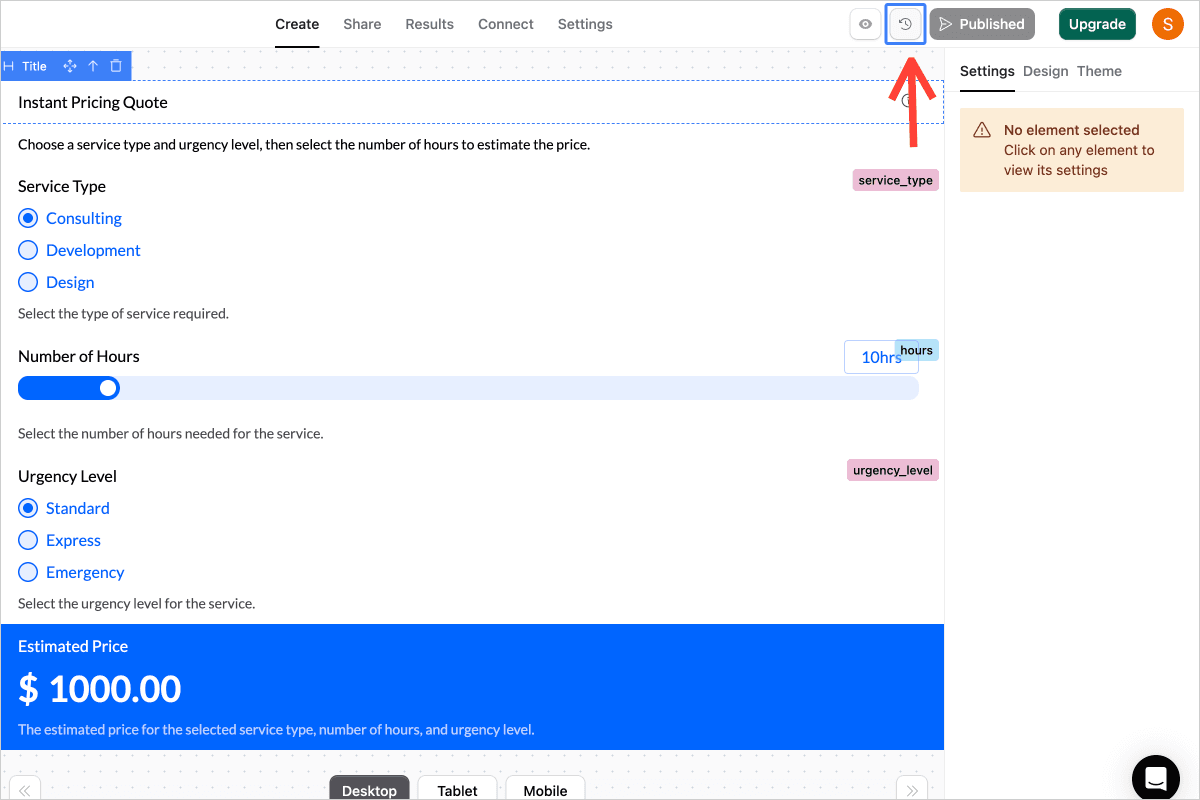Click 'The estimated price for the selected' description
The image size is (1200, 800).
tap(276, 729)
